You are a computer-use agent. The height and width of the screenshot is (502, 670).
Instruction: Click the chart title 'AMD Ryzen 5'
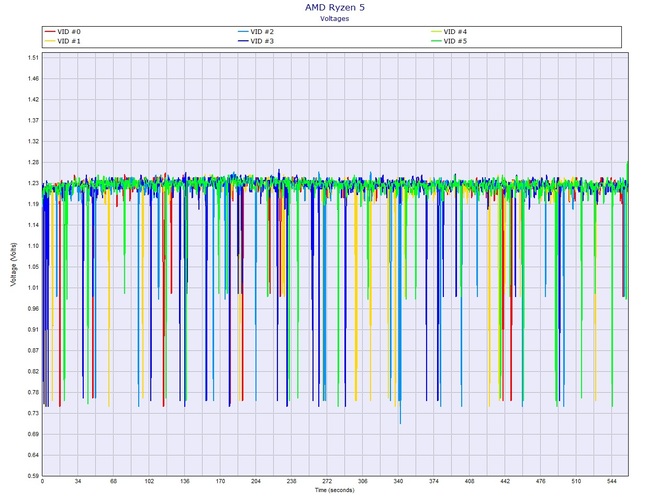click(x=335, y=7)
